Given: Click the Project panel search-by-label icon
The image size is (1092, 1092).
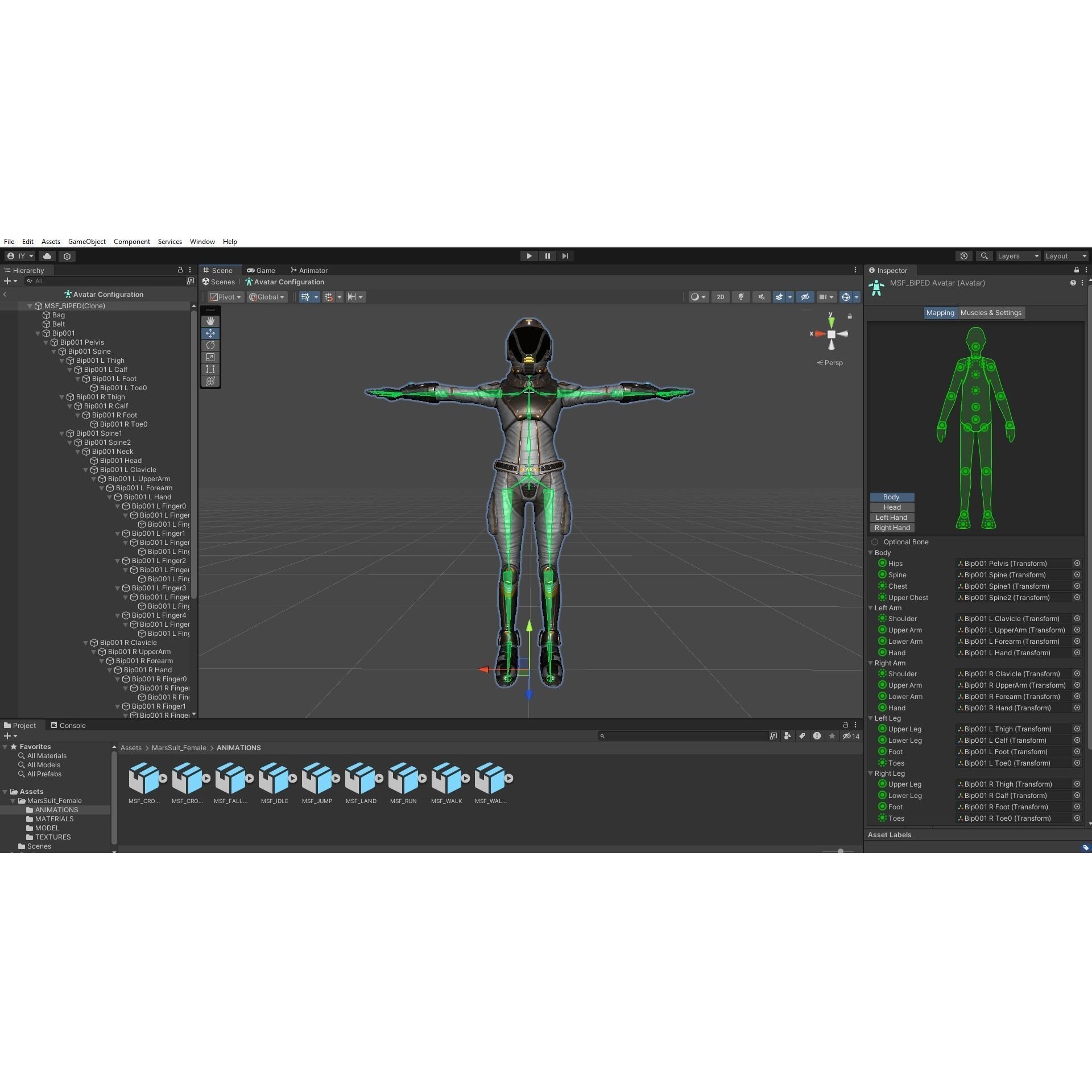Looking at the screenshot, I should [802, 736].
